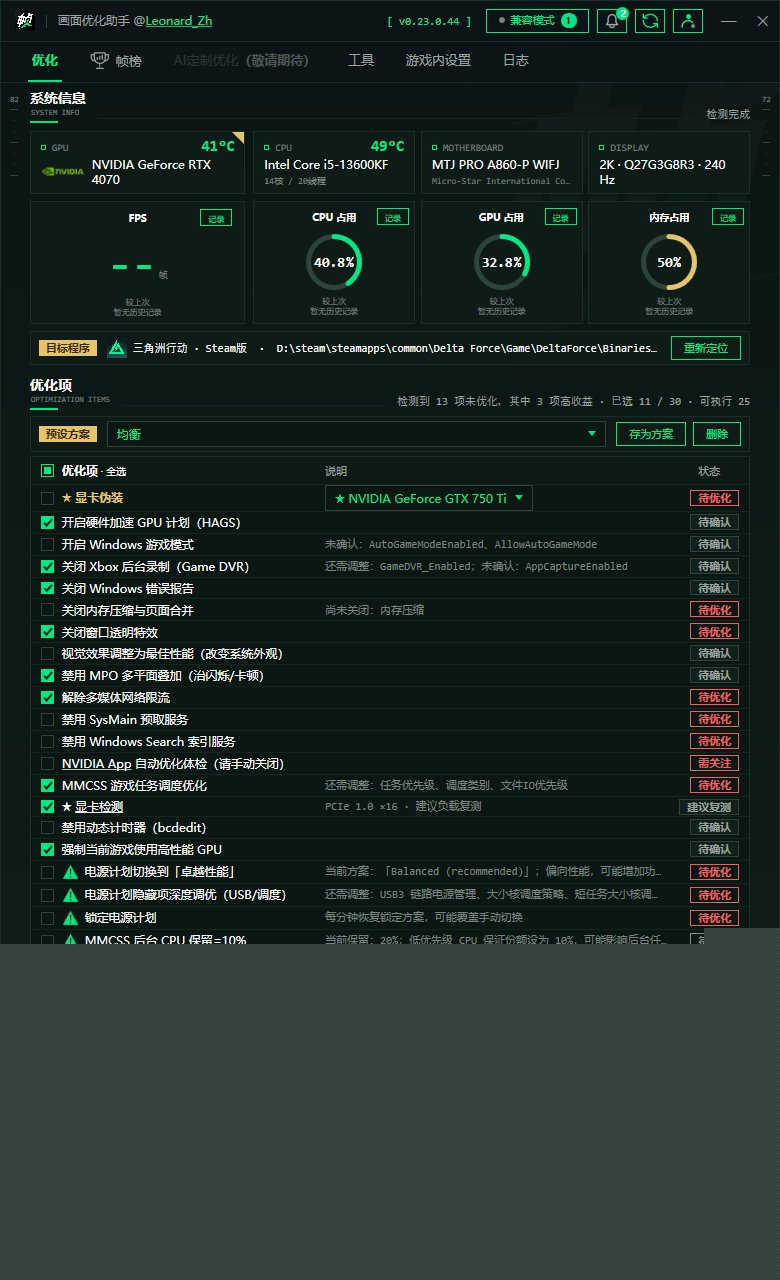Click warning icon for 电源计划切换到「卓越性能」

(x=71, y=872)
